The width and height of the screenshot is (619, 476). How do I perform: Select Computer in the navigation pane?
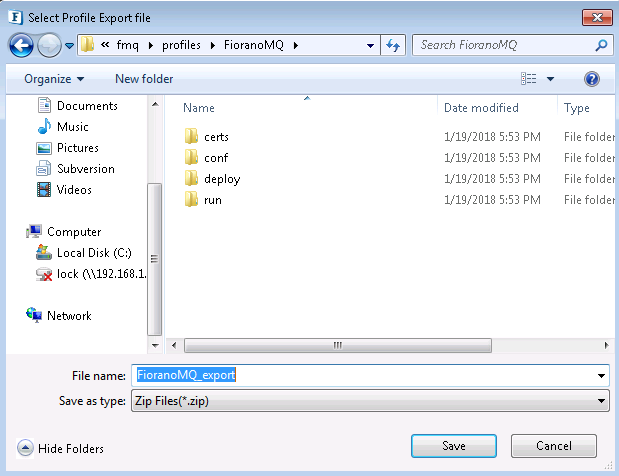coord(64,232)
